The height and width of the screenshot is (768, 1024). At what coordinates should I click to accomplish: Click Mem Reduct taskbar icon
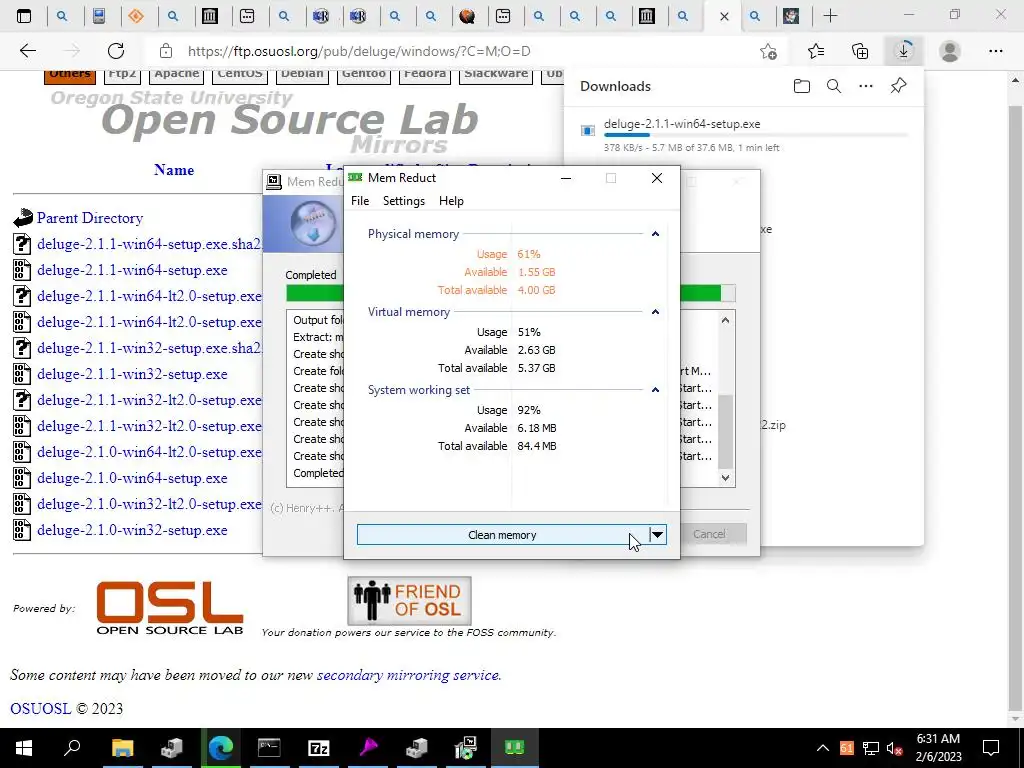tap(514, 748)
